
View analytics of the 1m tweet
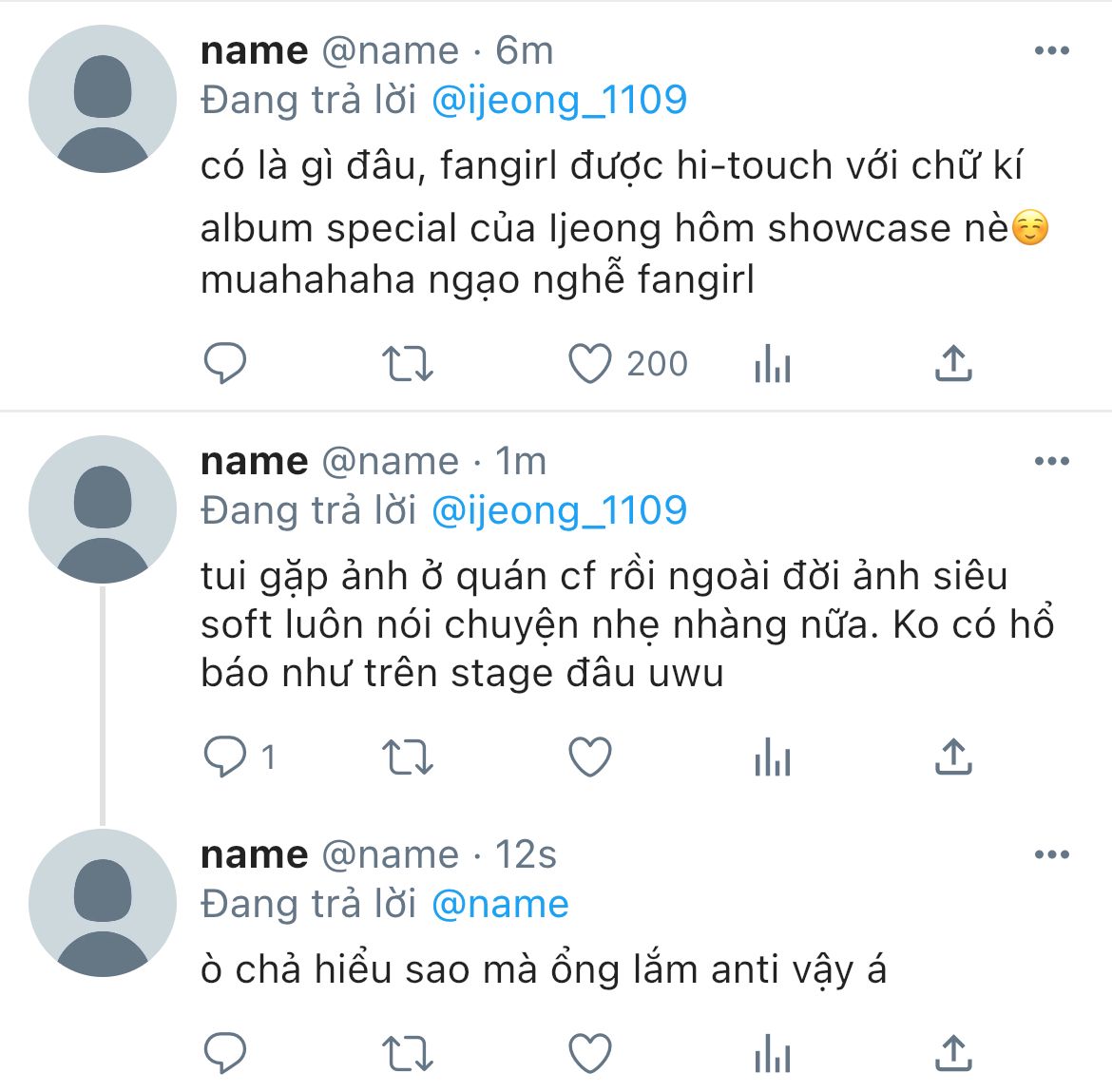coord(772,757)
